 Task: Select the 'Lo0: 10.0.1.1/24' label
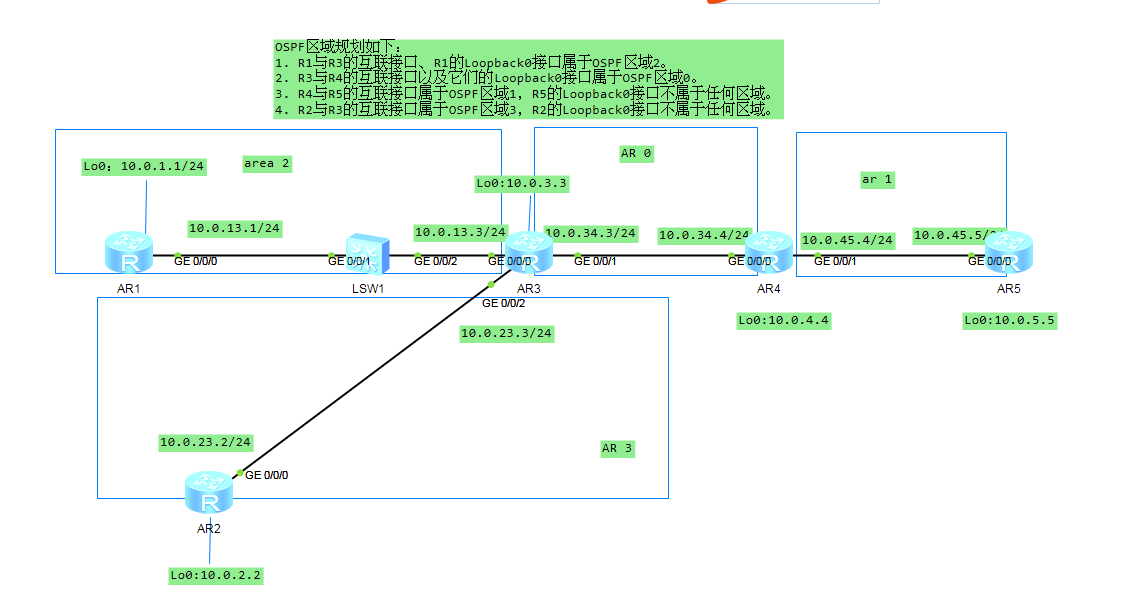[142, 166]
